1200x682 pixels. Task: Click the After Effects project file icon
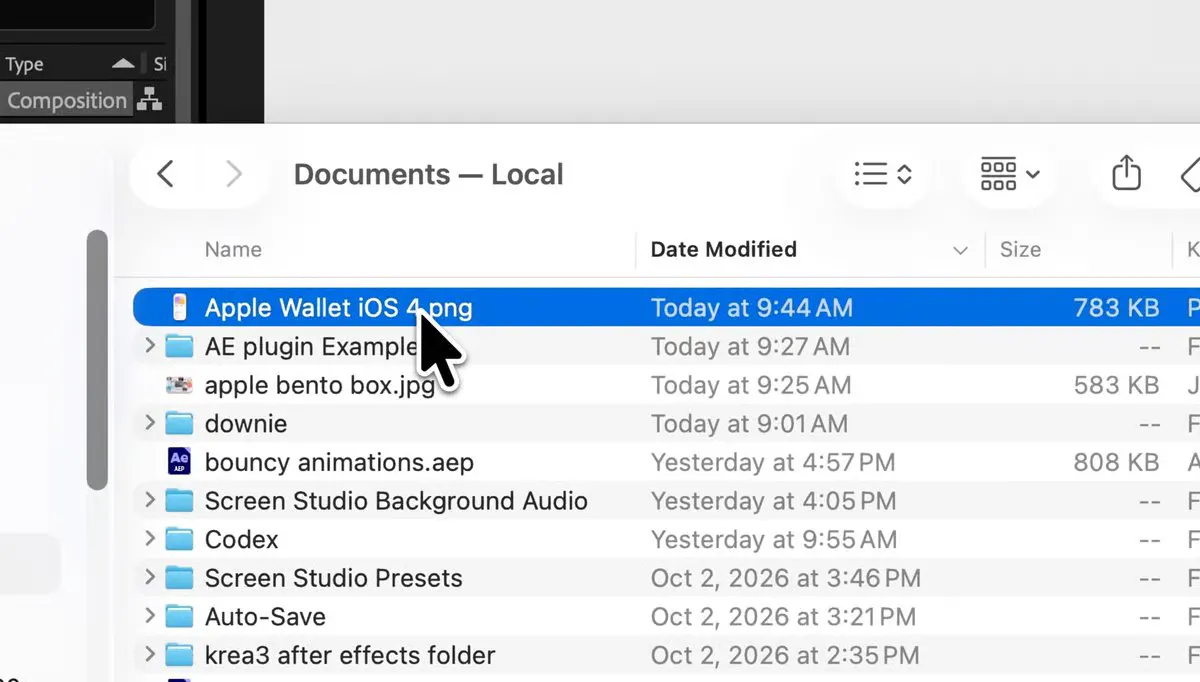(x=179, y=462)
